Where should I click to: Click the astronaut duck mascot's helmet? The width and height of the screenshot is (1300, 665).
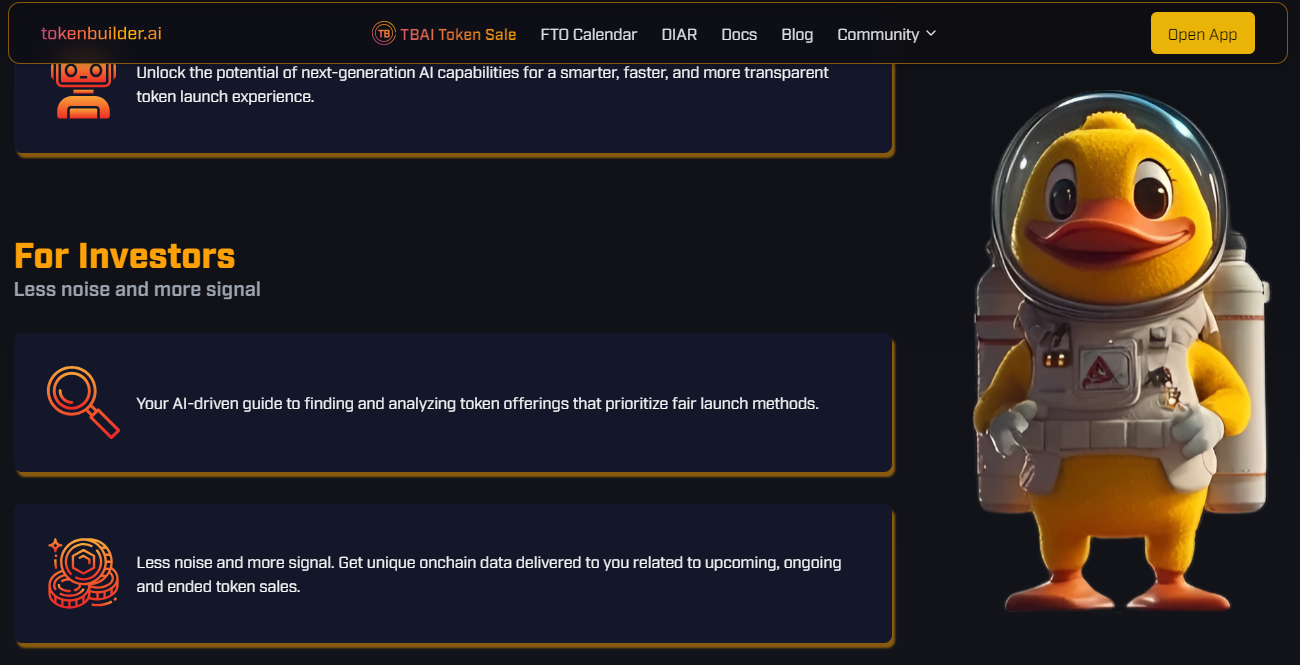pos(1105,180)
